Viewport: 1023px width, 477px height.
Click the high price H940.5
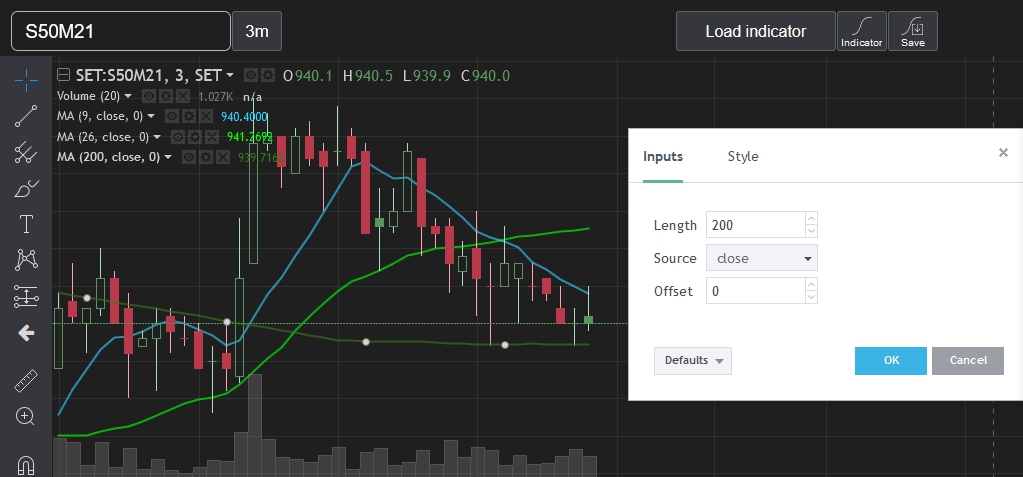tap(368, 76)
